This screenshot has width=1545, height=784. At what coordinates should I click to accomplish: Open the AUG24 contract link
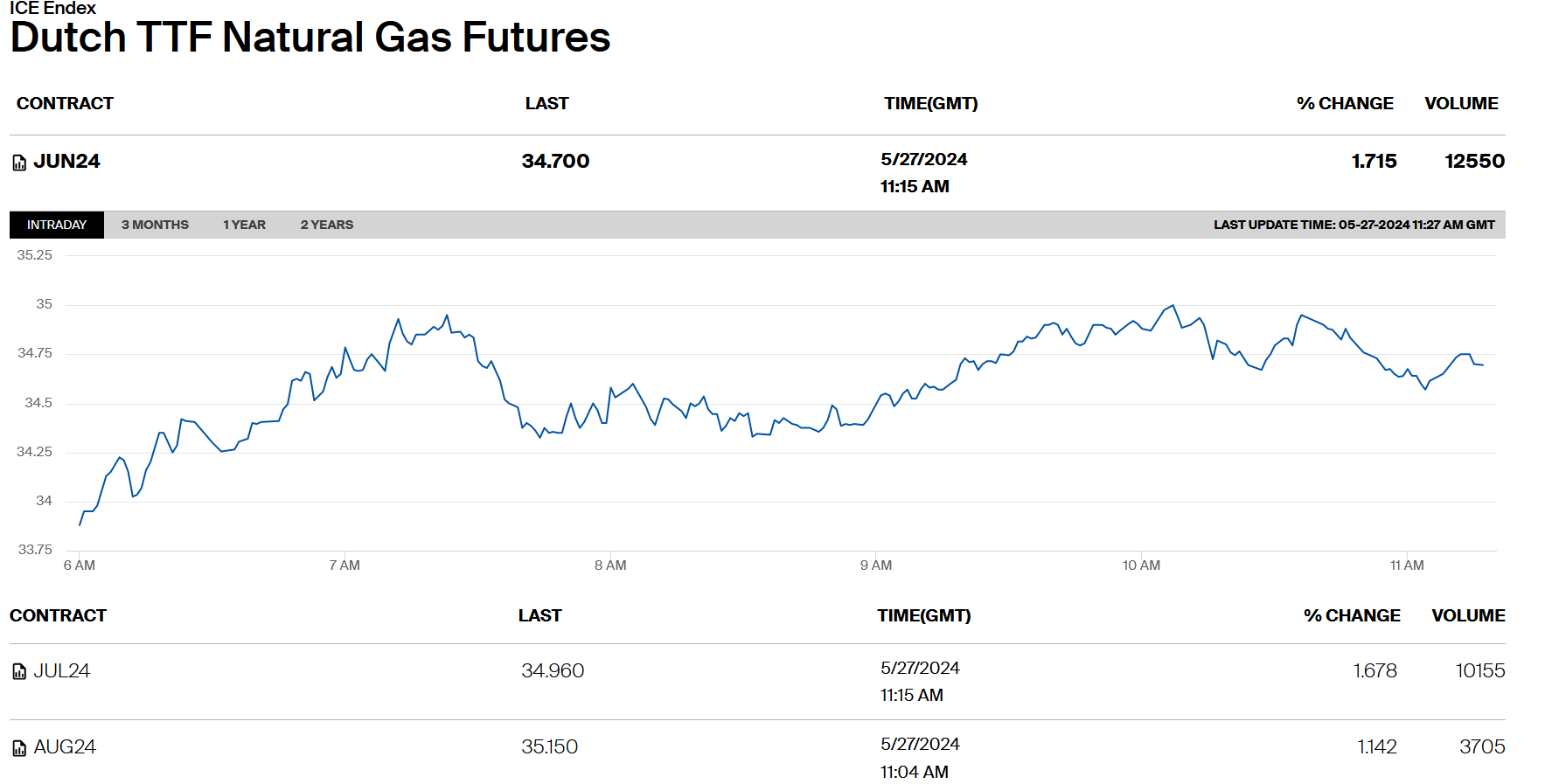pos(65,747)
